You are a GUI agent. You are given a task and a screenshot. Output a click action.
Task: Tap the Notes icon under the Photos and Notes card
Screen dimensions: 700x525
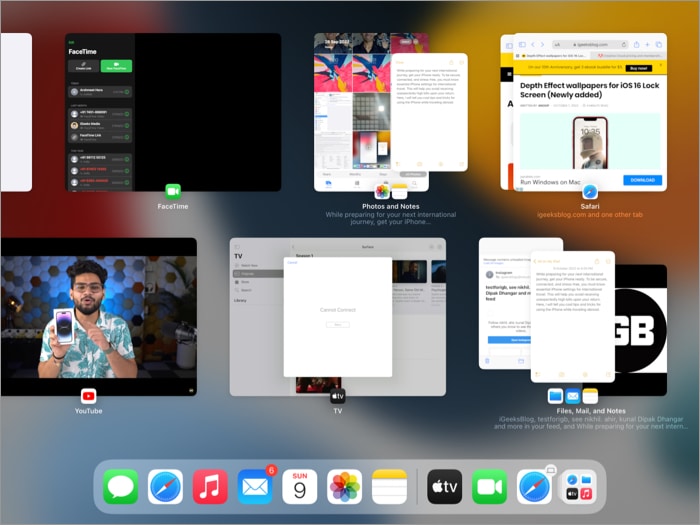tap(400, 192)
